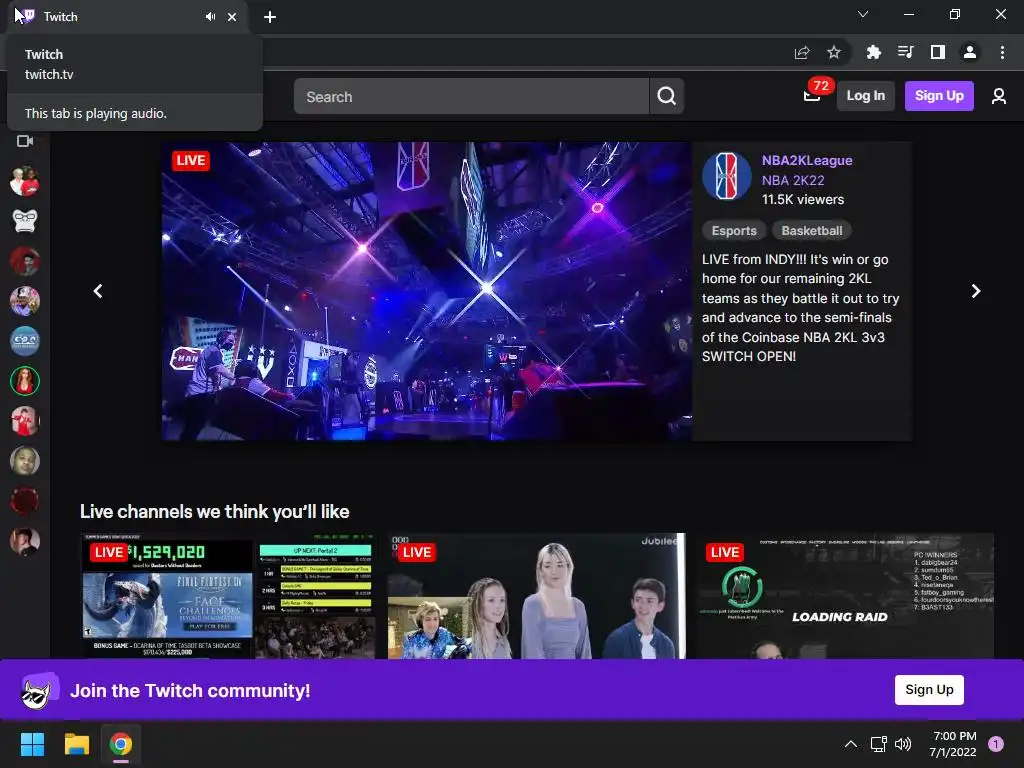Select the Basketball tag

click(x=812, y=231)
